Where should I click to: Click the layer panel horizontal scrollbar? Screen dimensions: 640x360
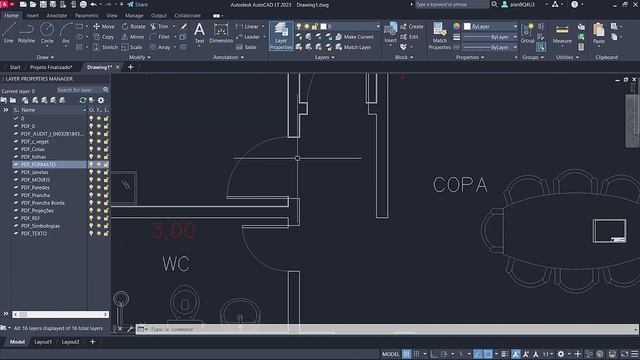click(60, 314)
